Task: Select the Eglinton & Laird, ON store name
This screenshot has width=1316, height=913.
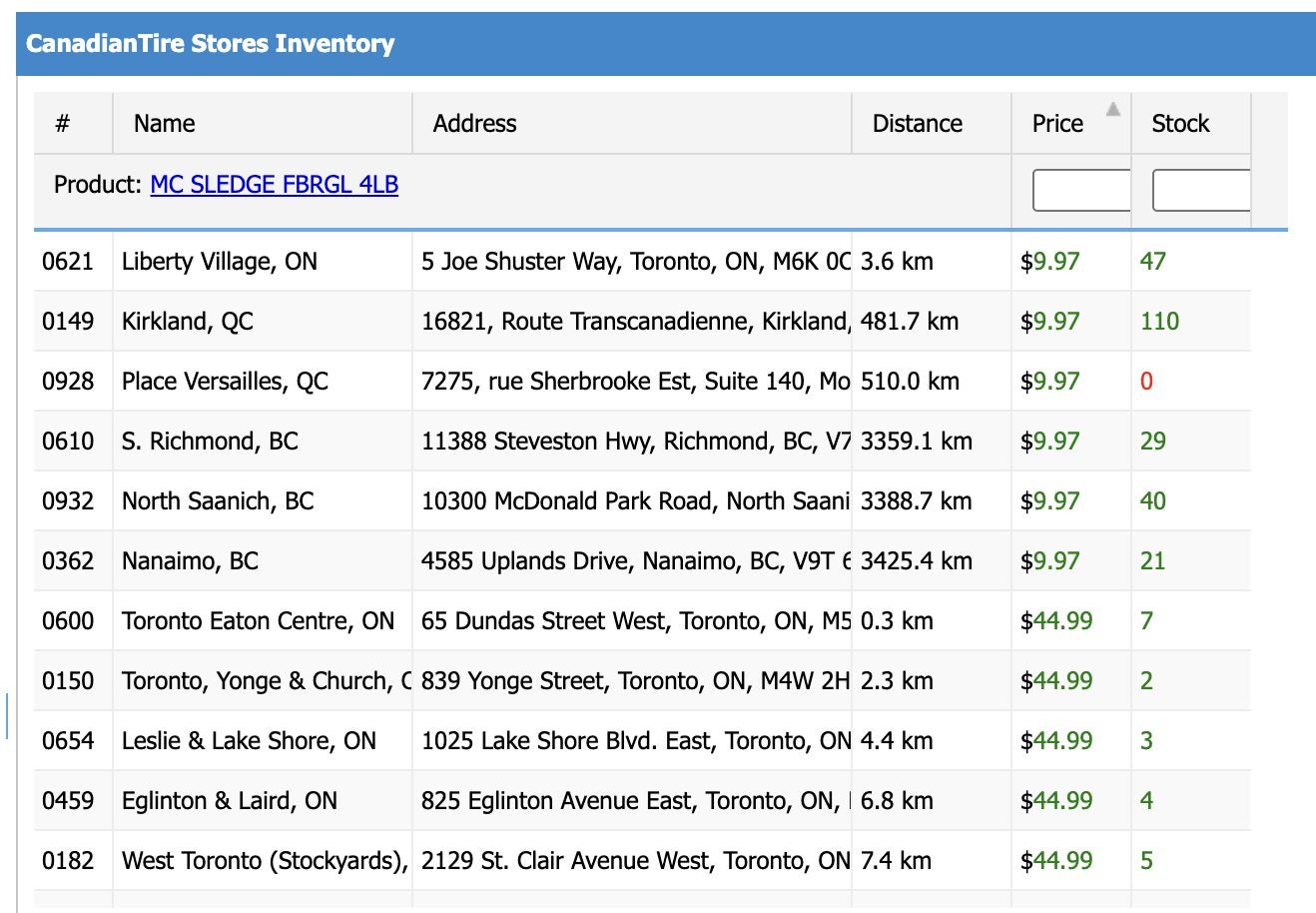Action: (x=230, y=801)
